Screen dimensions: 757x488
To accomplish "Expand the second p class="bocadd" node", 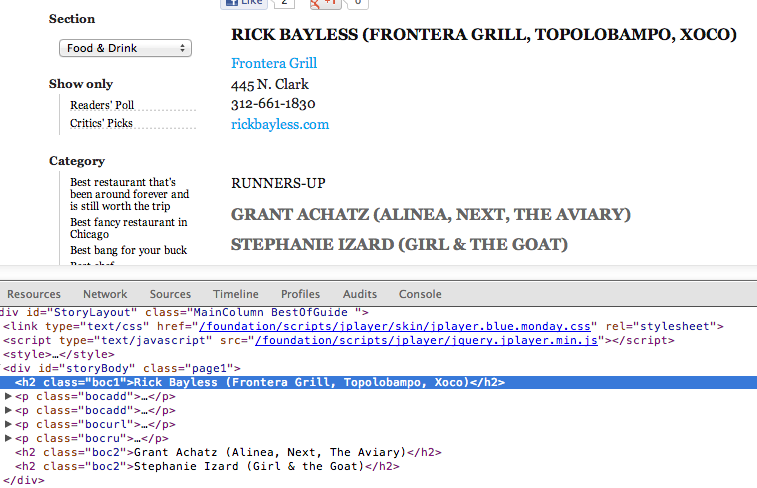I will tap(8, 410).
